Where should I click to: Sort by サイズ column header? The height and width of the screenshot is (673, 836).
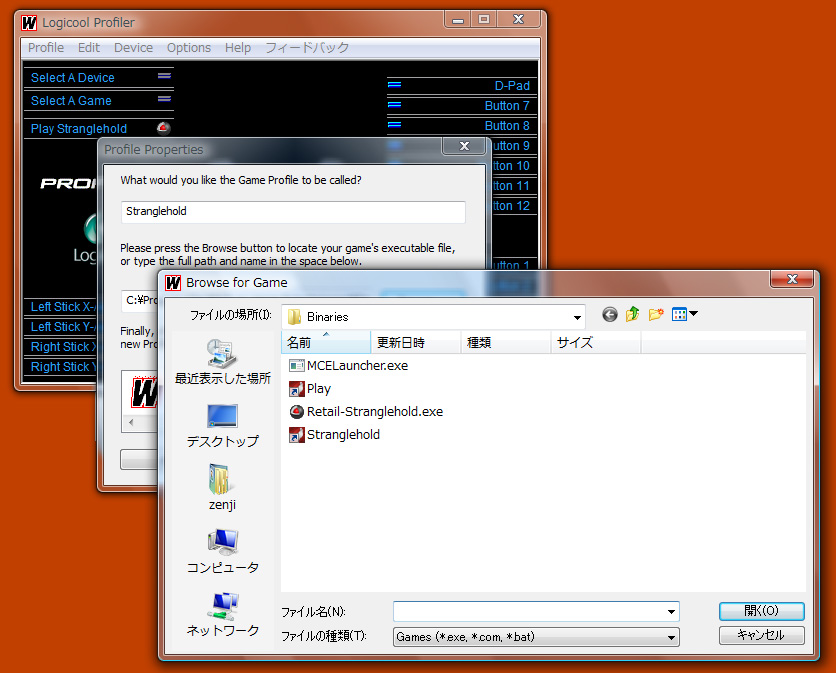point(596,342)
